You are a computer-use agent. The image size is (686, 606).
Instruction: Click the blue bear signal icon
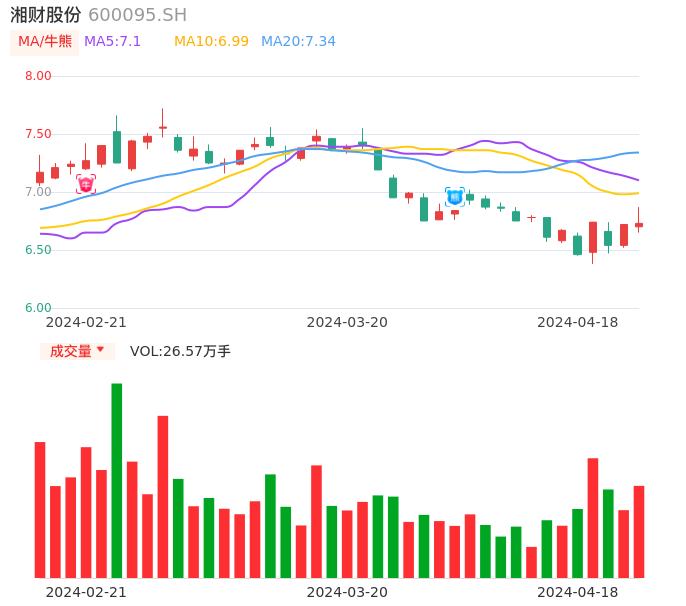coord(455,197)
